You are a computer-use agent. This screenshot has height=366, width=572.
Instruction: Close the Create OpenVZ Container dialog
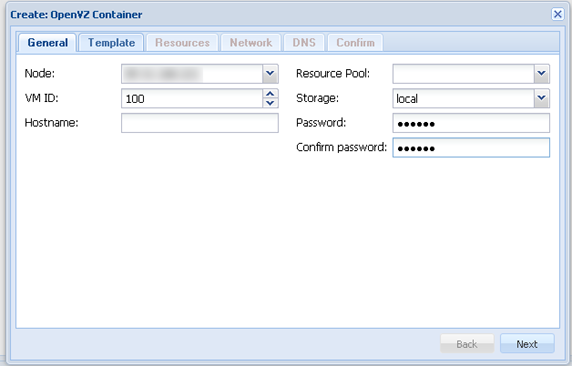click(x=557, y=14)
